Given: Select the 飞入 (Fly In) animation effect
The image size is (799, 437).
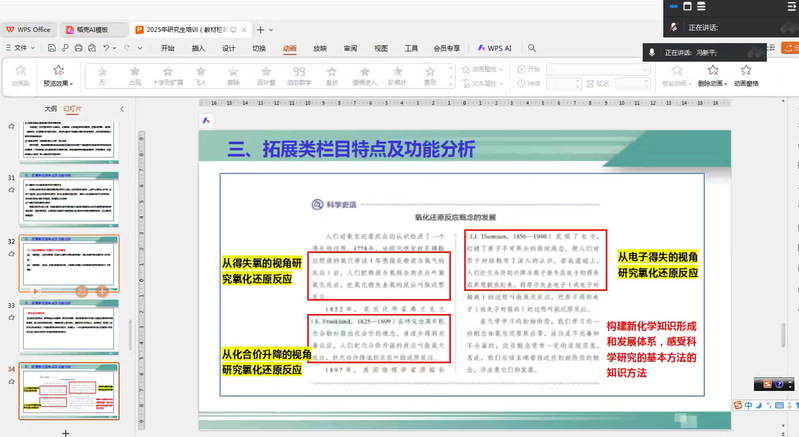Looking at the screenshot, I should tap(200, 76).
